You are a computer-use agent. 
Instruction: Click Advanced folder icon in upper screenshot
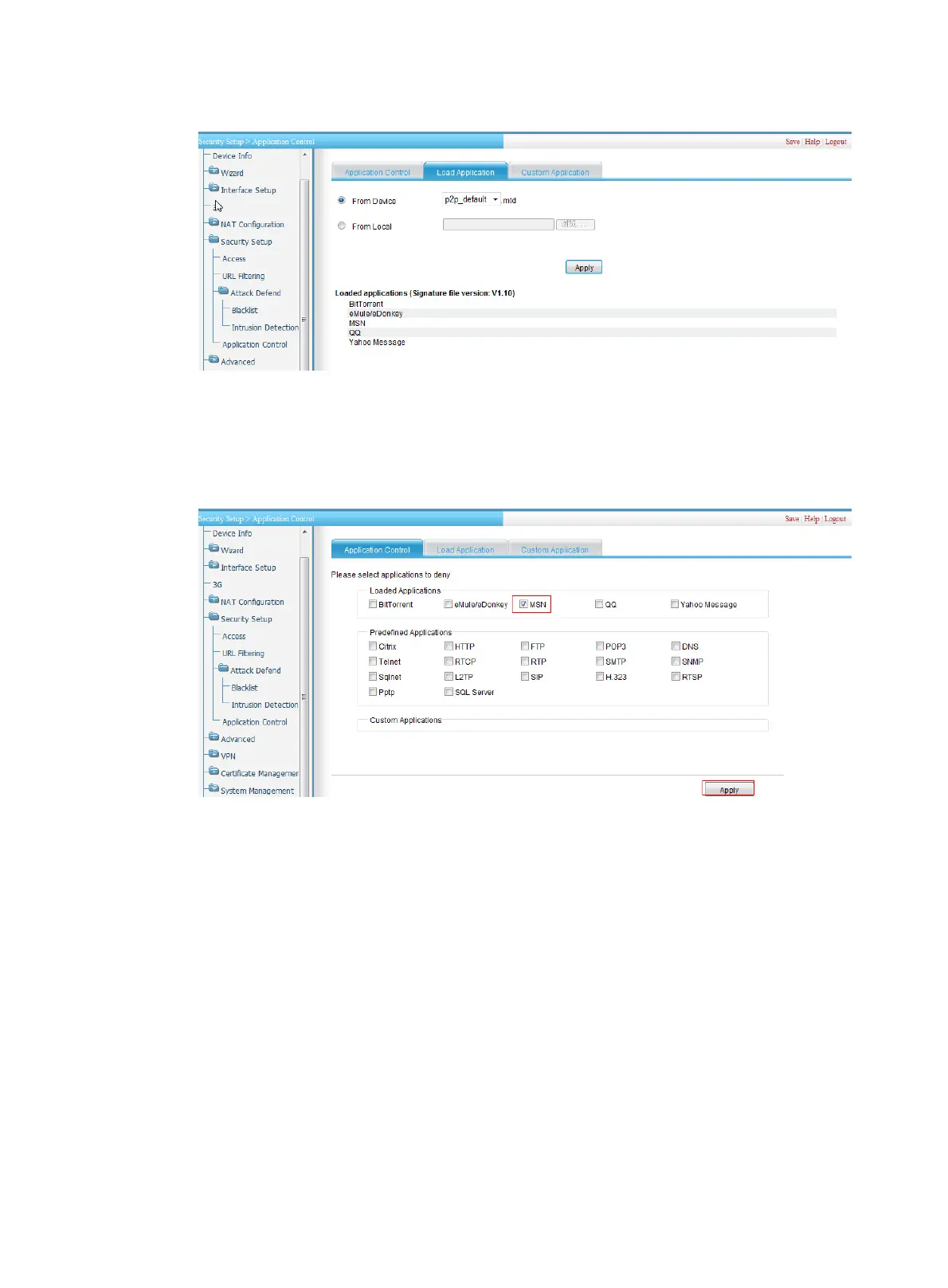pos(213,359)
